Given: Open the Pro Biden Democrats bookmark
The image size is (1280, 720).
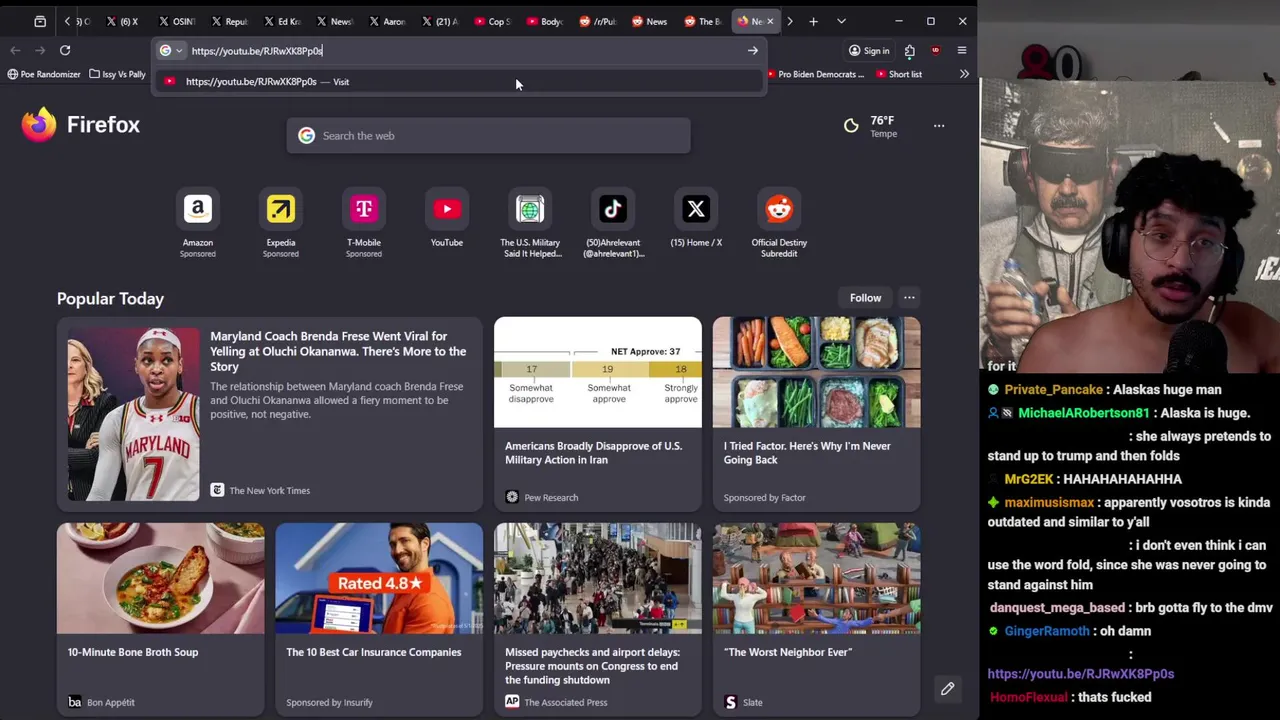Looking at the screenshot, I should pyautogui.click(x=814, y=74).
